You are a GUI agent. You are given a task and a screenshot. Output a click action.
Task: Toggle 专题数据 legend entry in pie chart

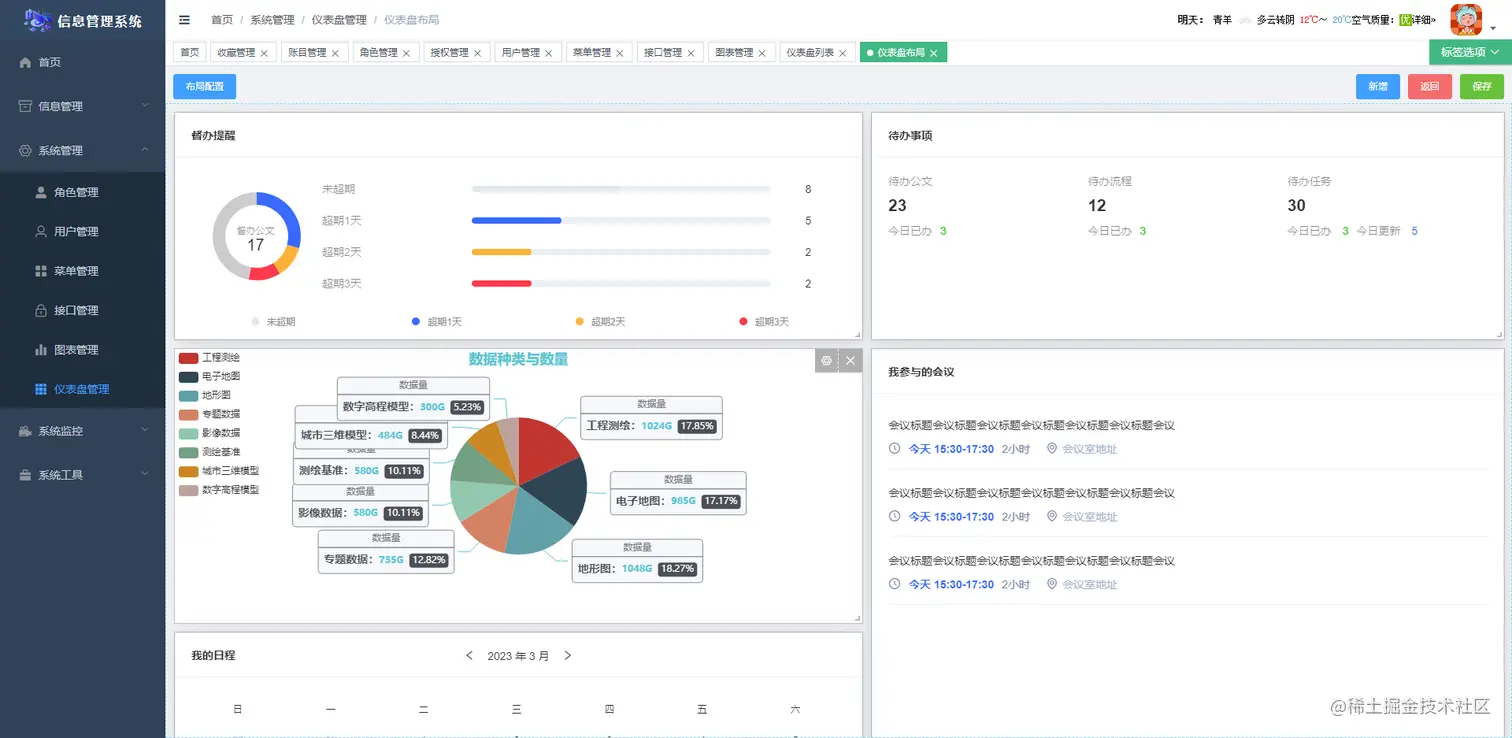209,414
